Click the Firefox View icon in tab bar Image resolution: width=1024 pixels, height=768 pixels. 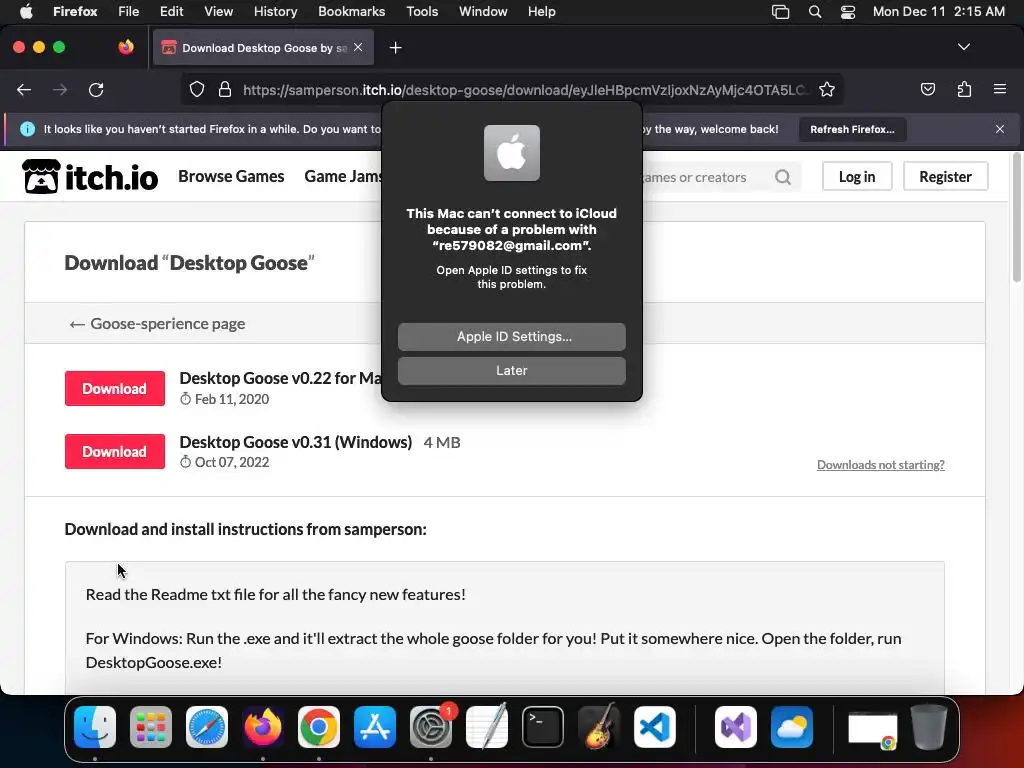126,47
